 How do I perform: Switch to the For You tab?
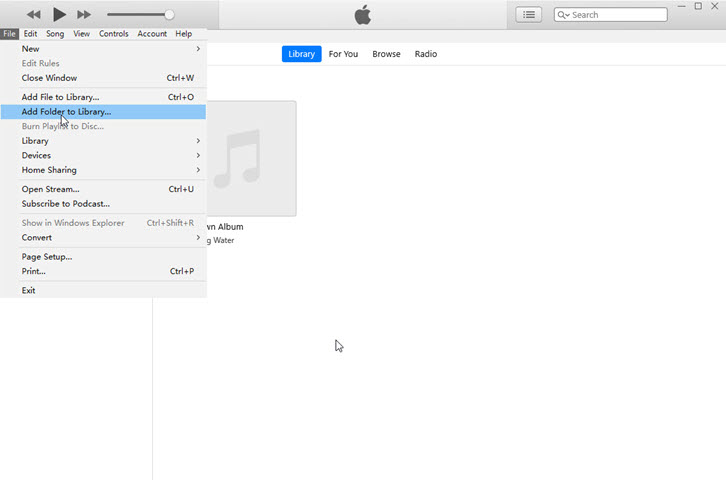pyautogui.click(x=343, y=54)
